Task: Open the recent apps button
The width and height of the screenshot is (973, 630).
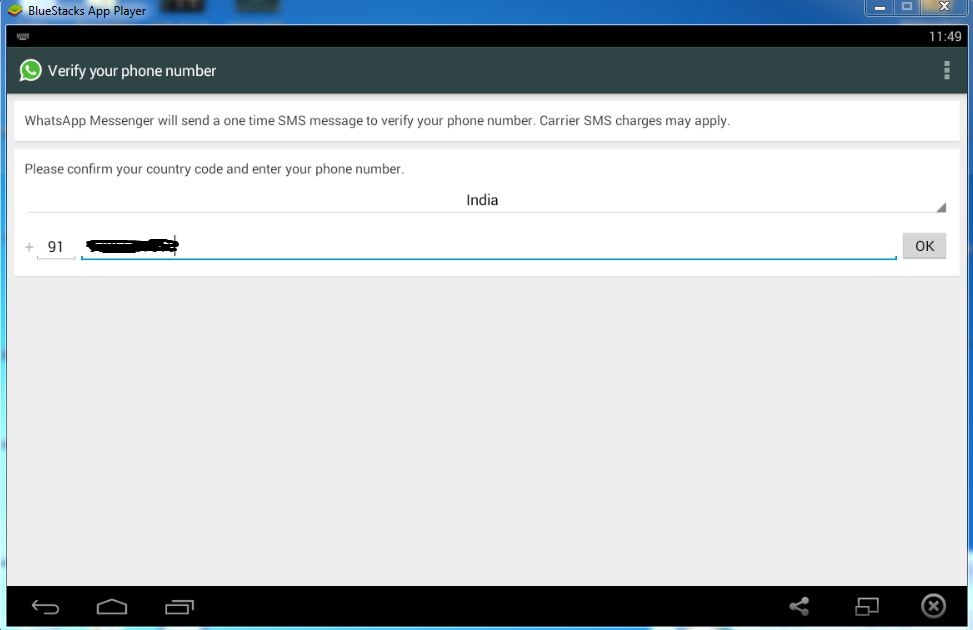Action: pos(179,606)
